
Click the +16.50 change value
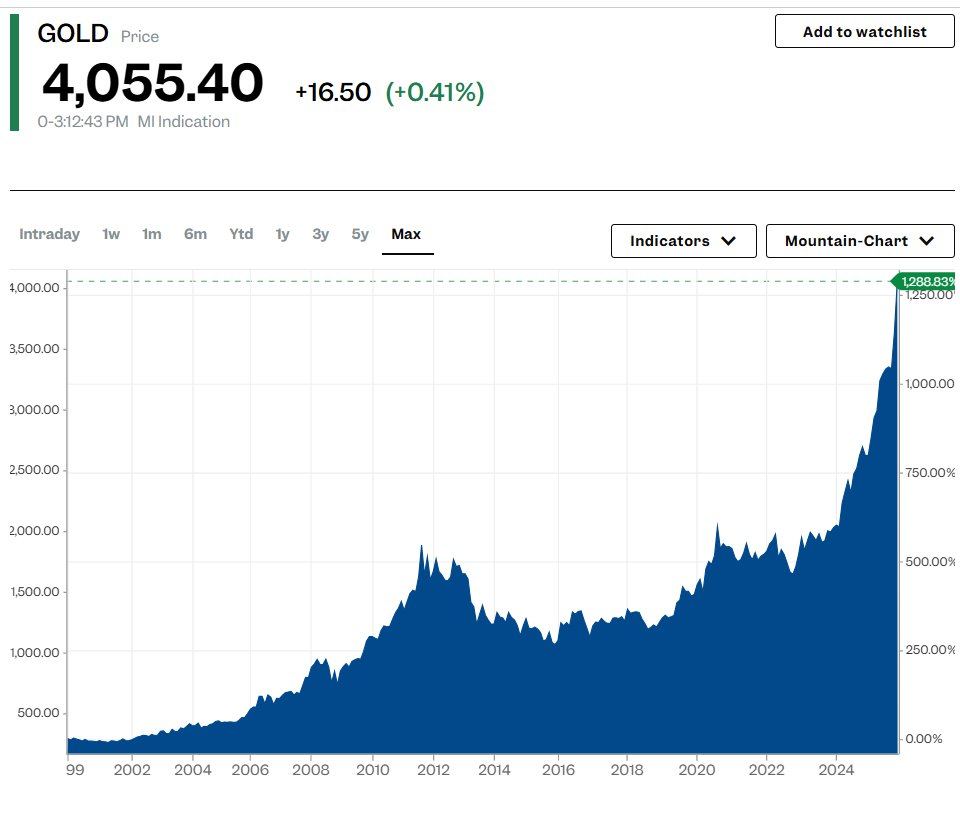click(333, 92)
